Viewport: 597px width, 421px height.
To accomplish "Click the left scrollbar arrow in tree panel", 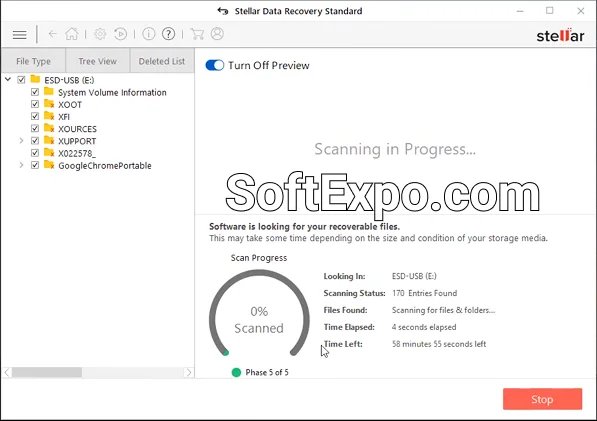I will [x=7, y=372].
